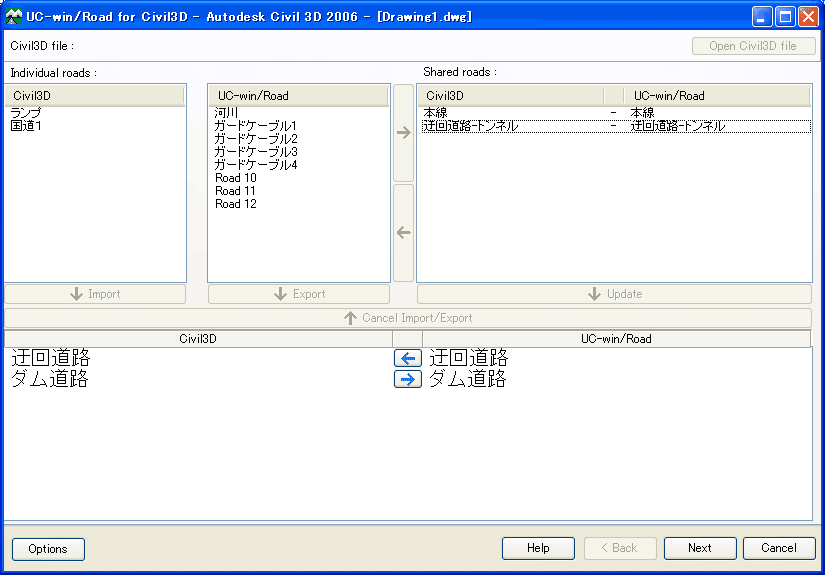
Task: Click UC-win/Road column header in shared roads
Action: (x=717, y=96)
